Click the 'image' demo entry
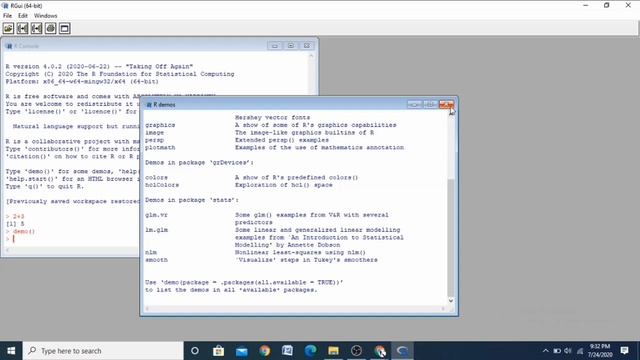Screen dimensions: 640x360 [x=154, y=133]
